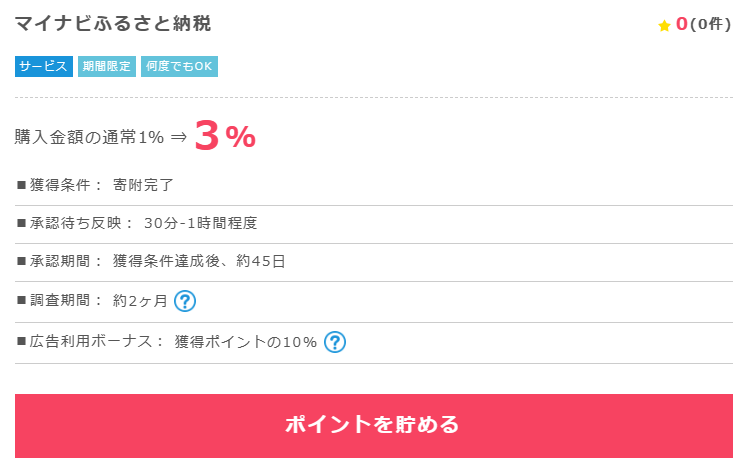The width and height of the screenshot is (741, 472).
Task: Click the red rating score 0
Action: tap(681, 24)
